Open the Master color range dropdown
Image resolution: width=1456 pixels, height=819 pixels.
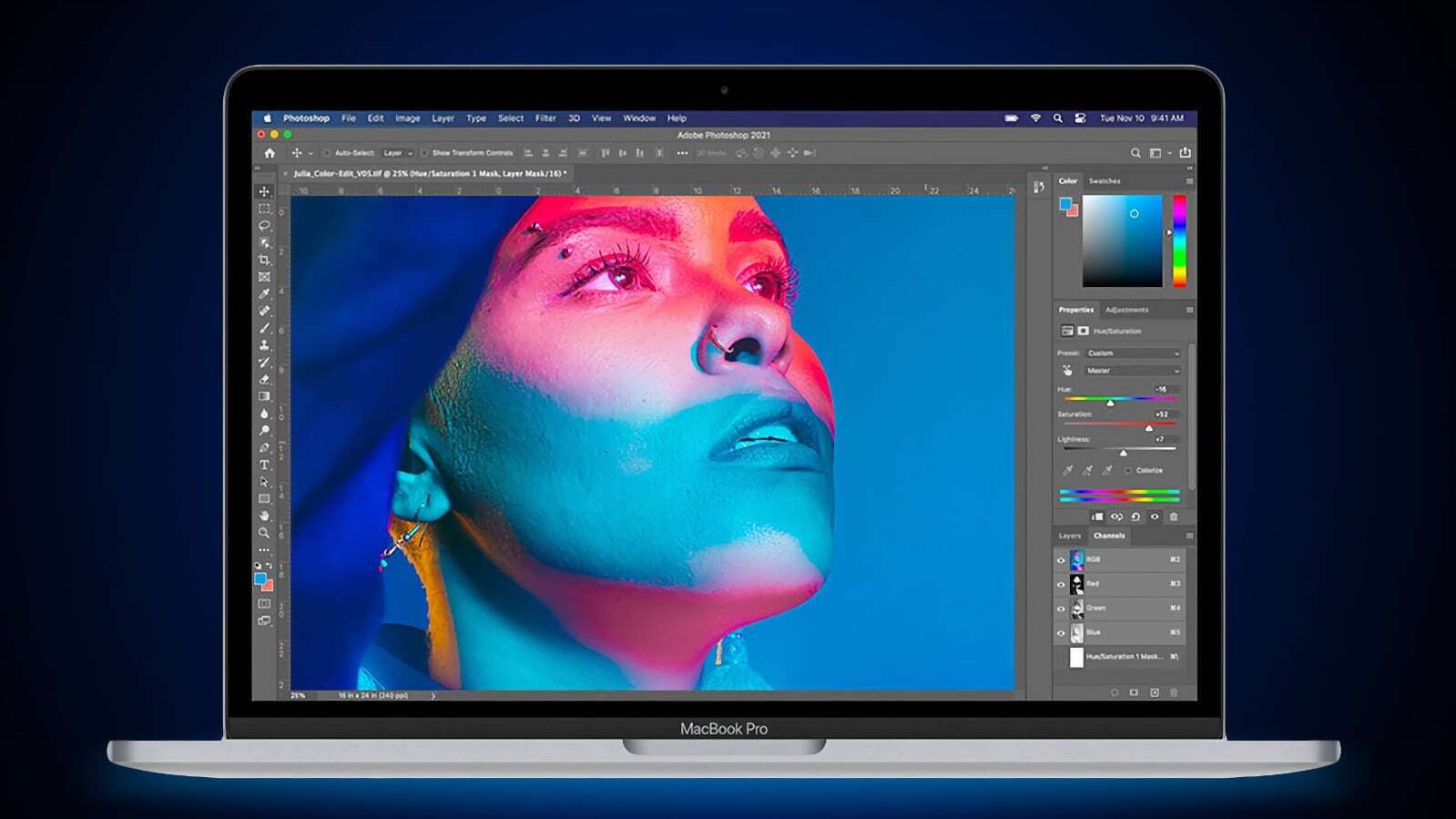pos(1133,371)
